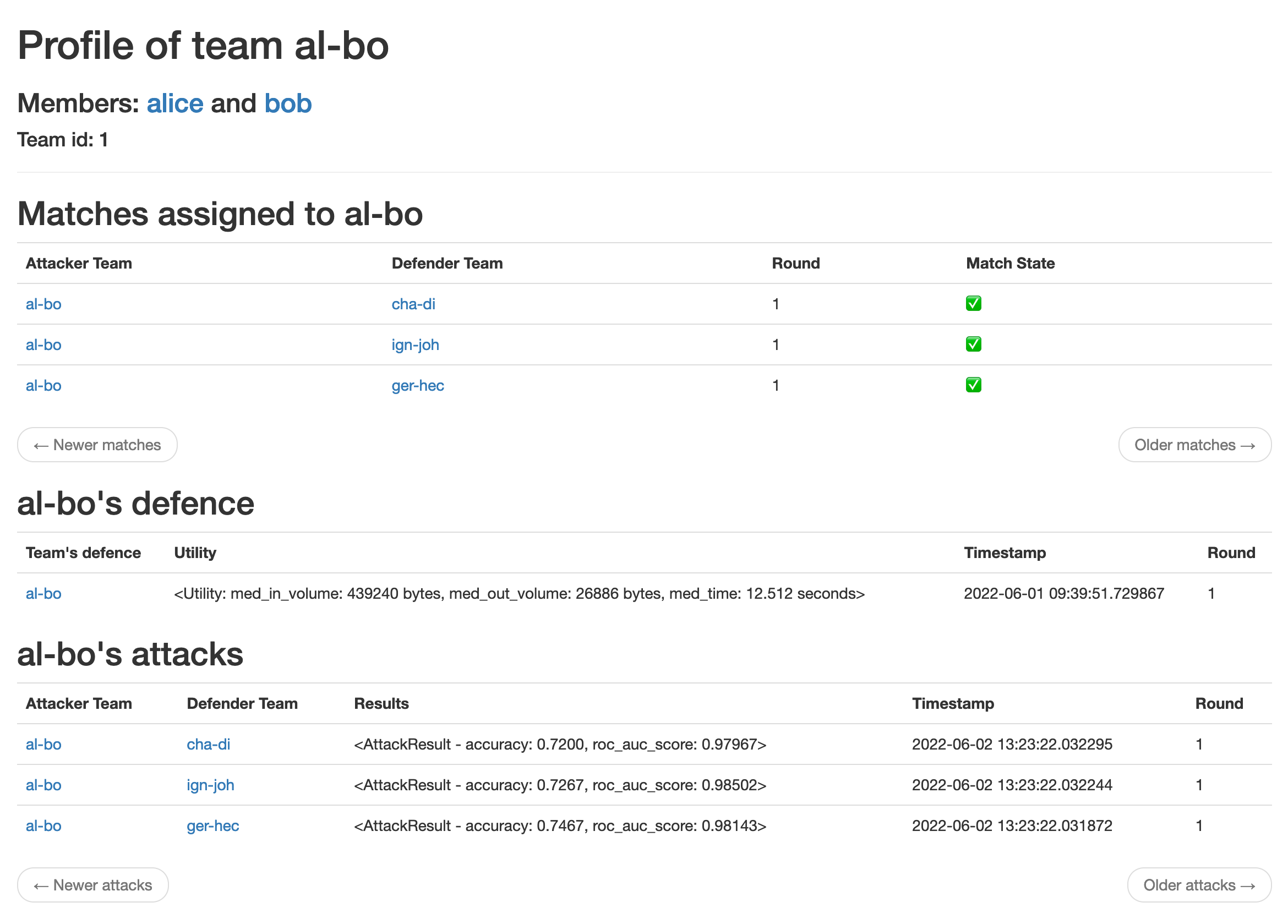Screen dimensions: 1288x924
Task: Click green checkmark in ger-hec match row
Action: pos(973,385)
